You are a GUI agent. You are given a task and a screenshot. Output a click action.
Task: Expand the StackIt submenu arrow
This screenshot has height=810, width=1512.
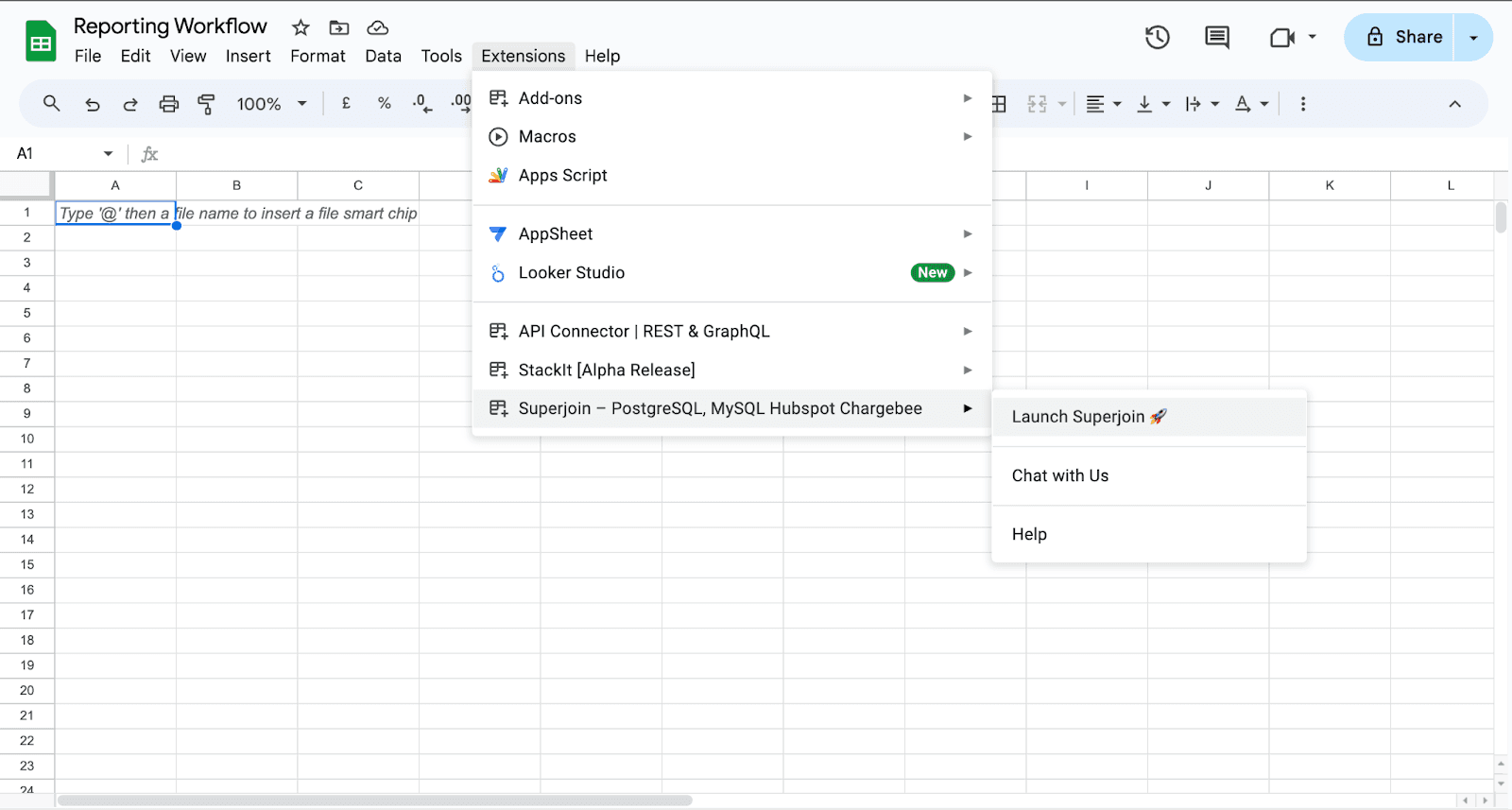point(968,370)
